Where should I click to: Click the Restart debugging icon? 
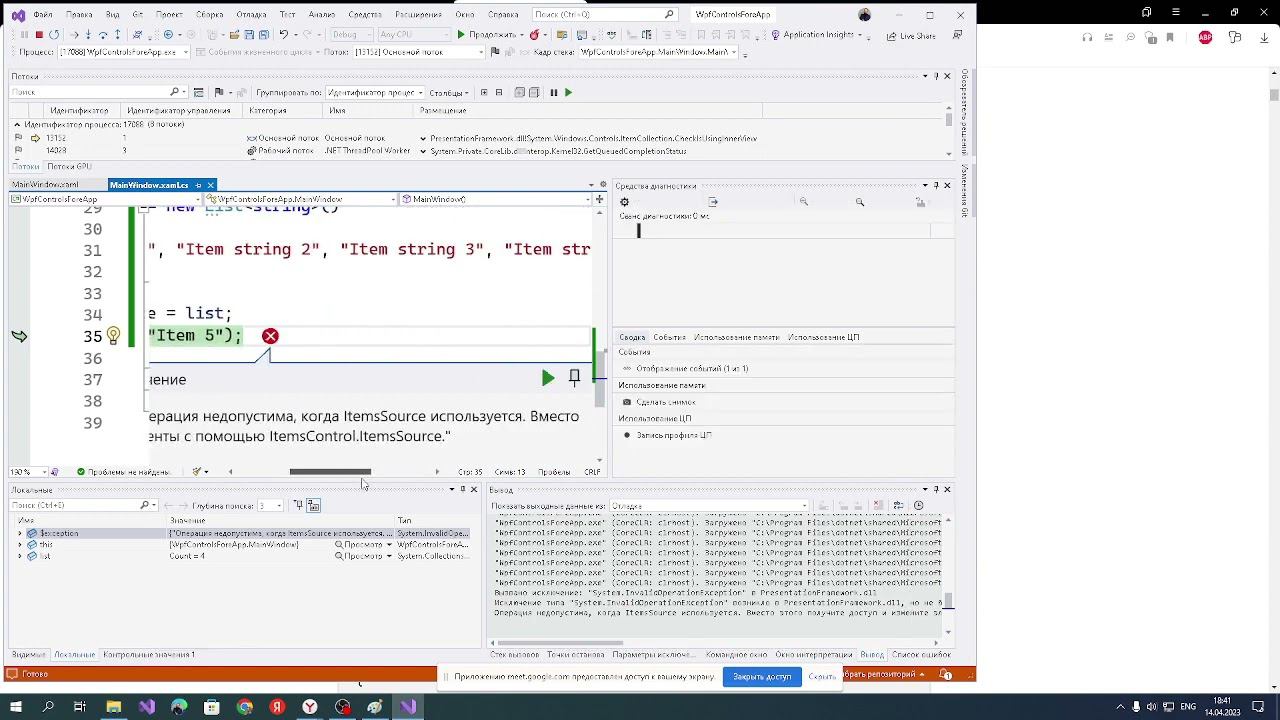55,35
